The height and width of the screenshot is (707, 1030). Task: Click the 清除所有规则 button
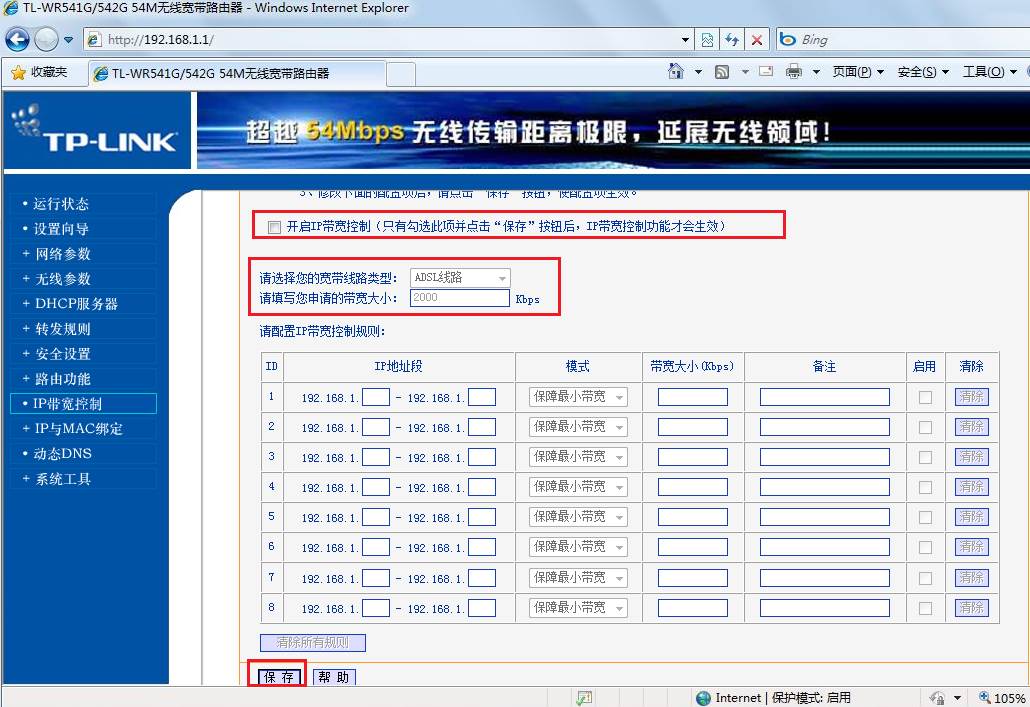point(313,643)
